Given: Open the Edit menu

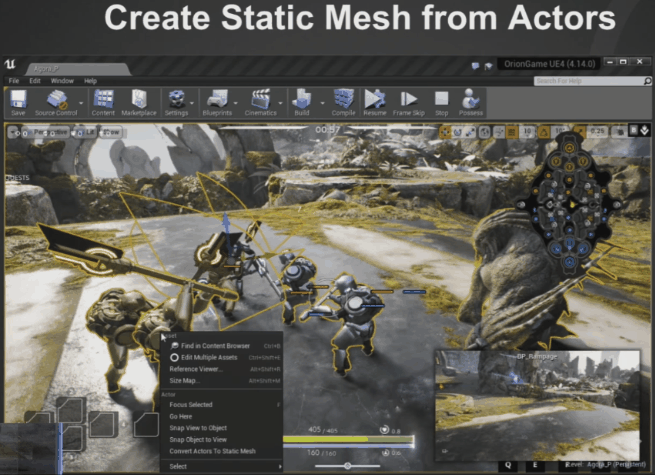Looking at the screenshot, I should 35,81.
